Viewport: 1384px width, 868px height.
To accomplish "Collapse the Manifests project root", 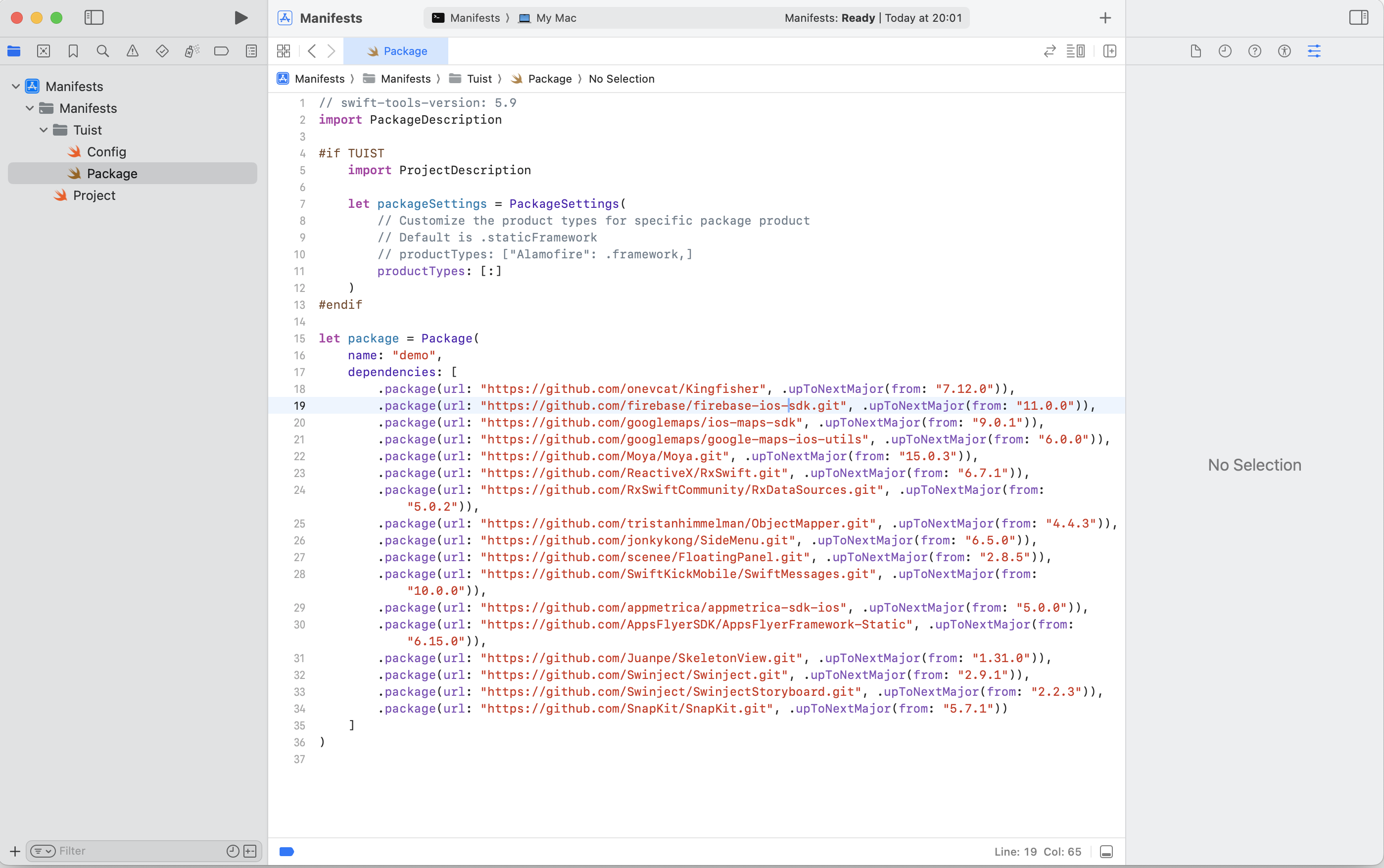I will [15, 86].
